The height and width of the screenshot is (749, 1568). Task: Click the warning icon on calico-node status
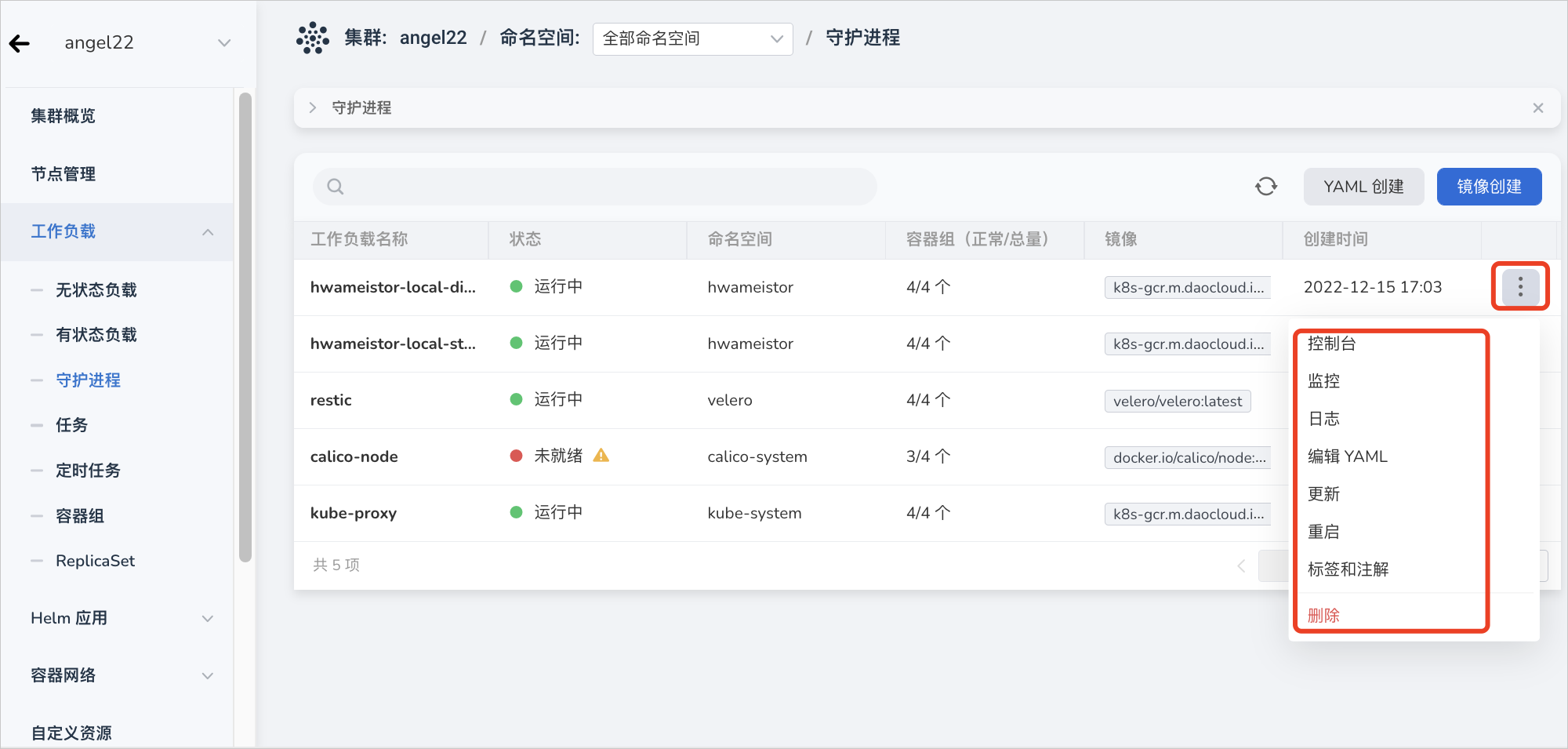601,455
